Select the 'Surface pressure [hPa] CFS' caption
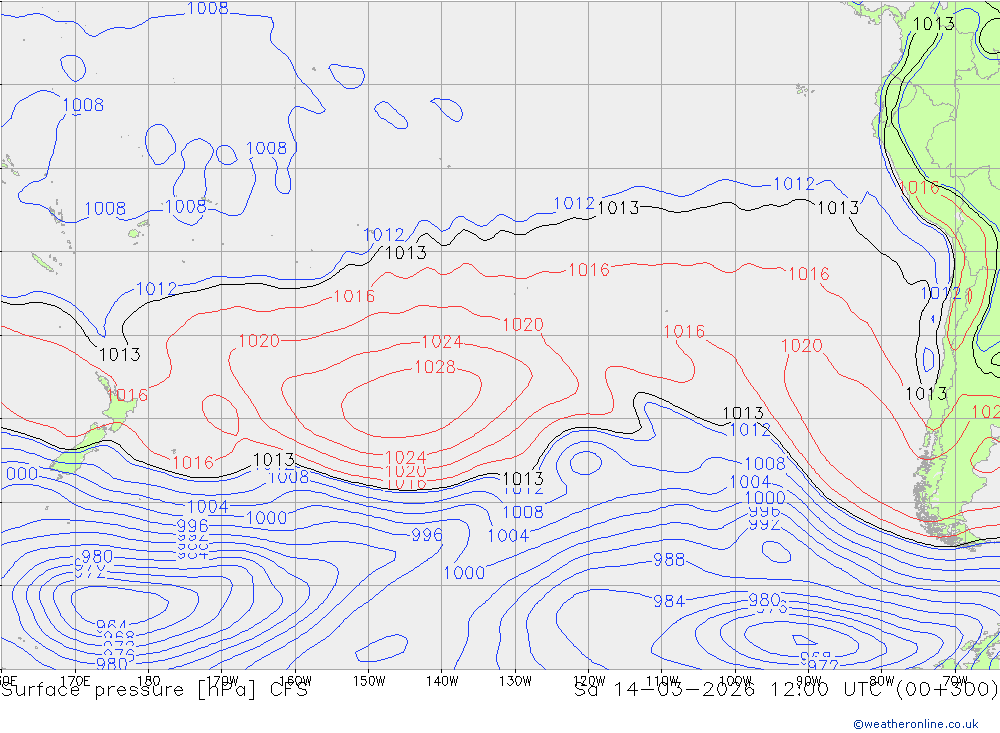 pyautogui.click(x=154, y=690)
